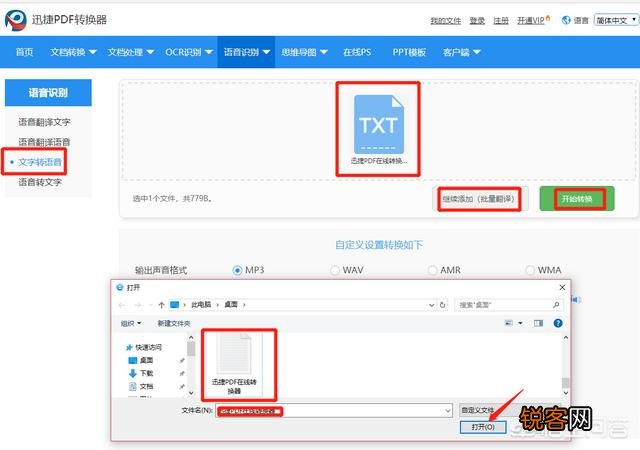This screenshot has width=640, height=450.
Task: Select 语音翻译文字 in sidebar
Action: (x=44, y=122)
